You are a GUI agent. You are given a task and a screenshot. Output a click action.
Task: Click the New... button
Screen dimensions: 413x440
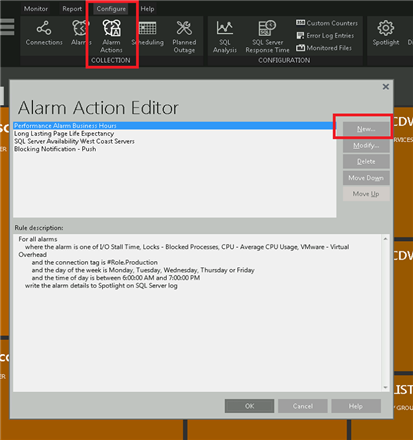(x=366, y=129)
